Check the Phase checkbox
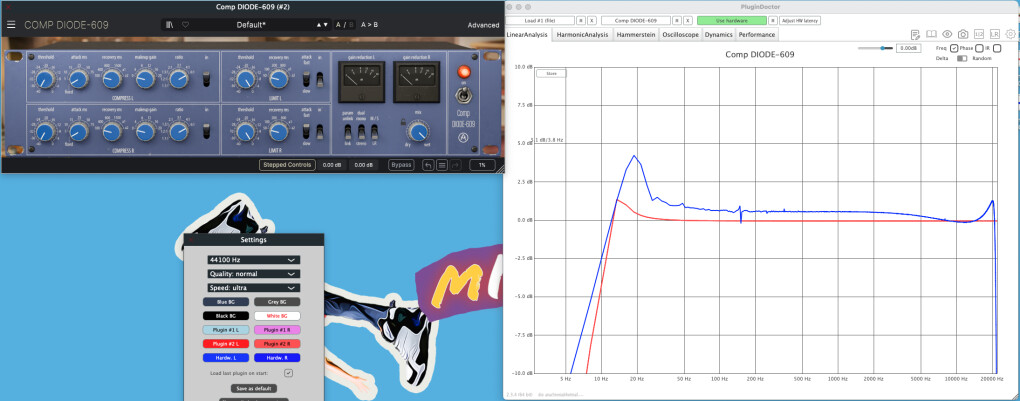Screen dimensions: 1020x401 (x=979, y=48)
